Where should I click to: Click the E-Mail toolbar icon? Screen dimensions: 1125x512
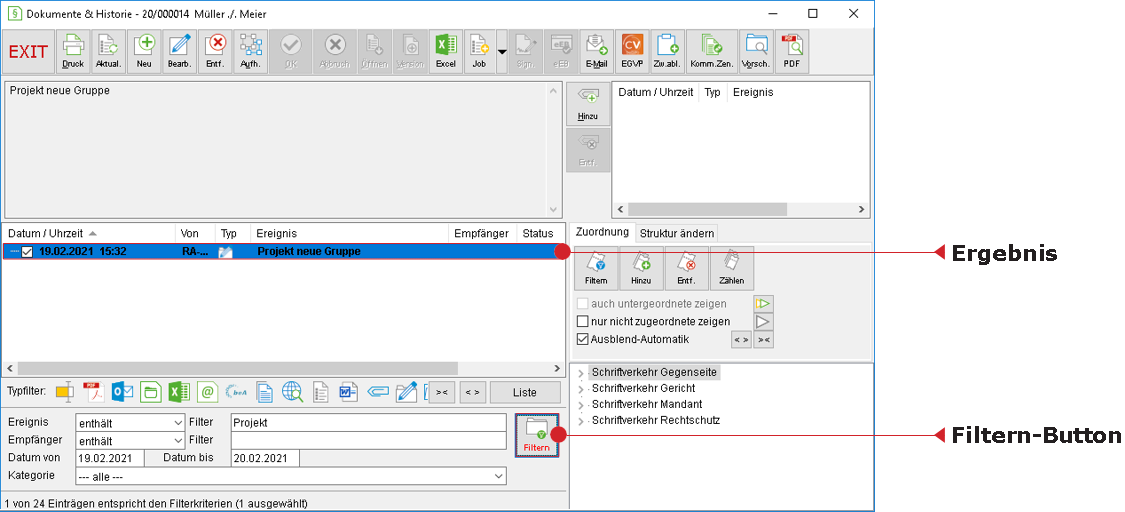pyautogui.click(x=596, y=52)
